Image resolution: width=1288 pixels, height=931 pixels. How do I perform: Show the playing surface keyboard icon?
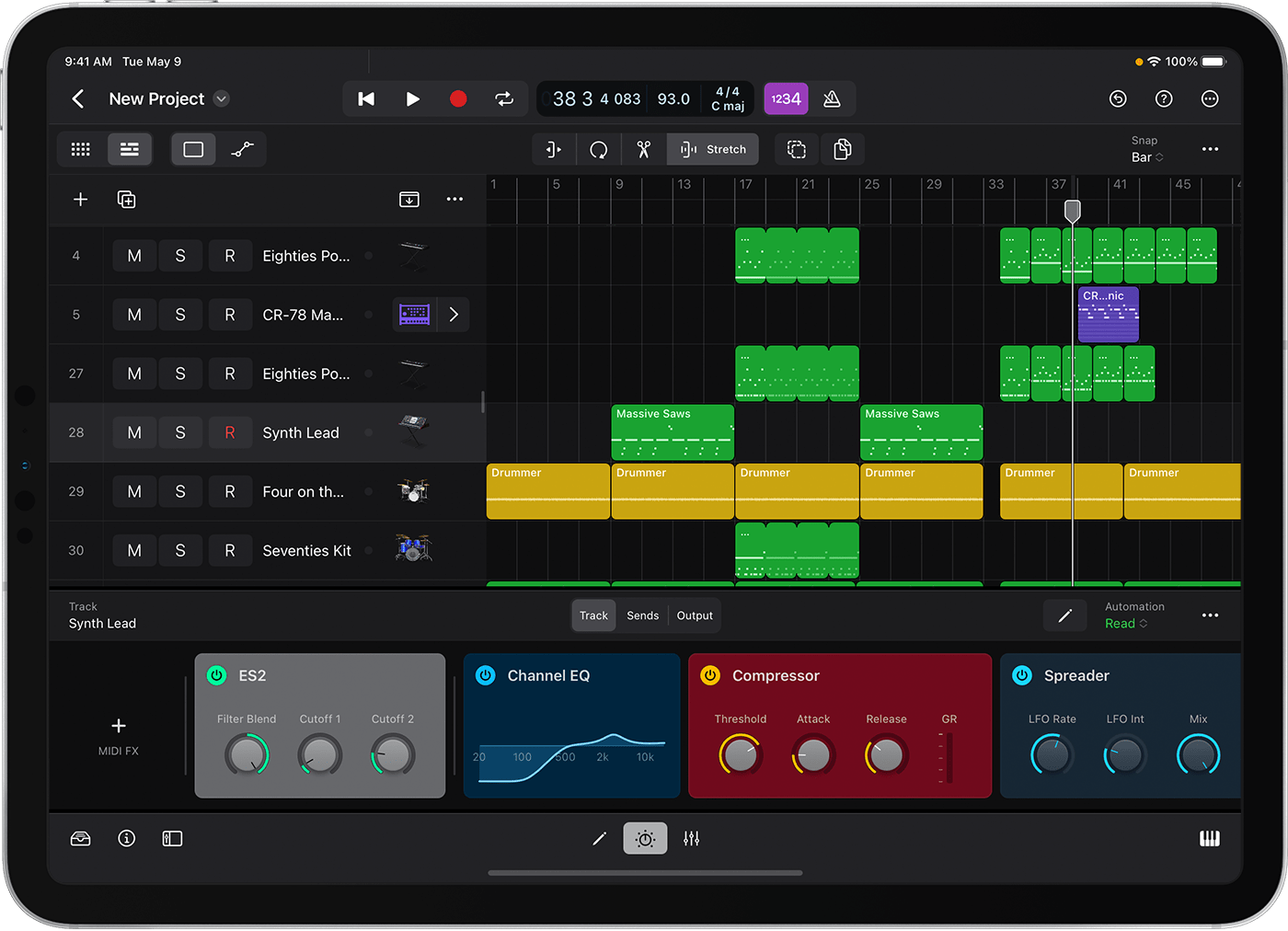pyautogui.click(x=1209, y=838)
